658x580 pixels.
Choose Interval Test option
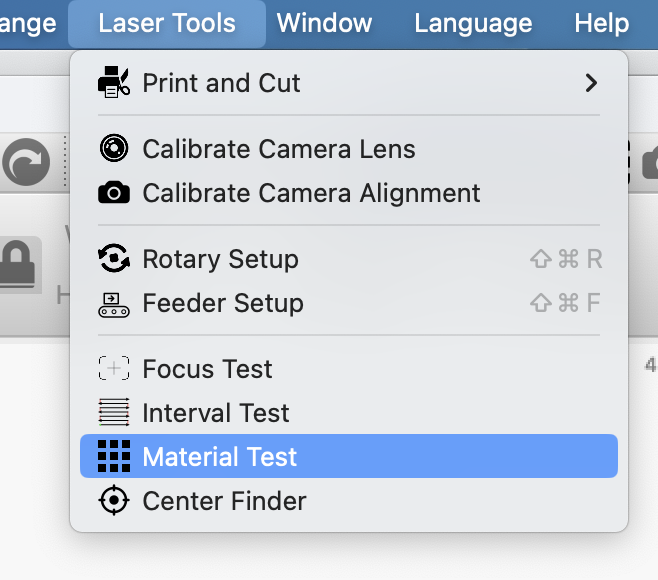(x=216, y=413)
